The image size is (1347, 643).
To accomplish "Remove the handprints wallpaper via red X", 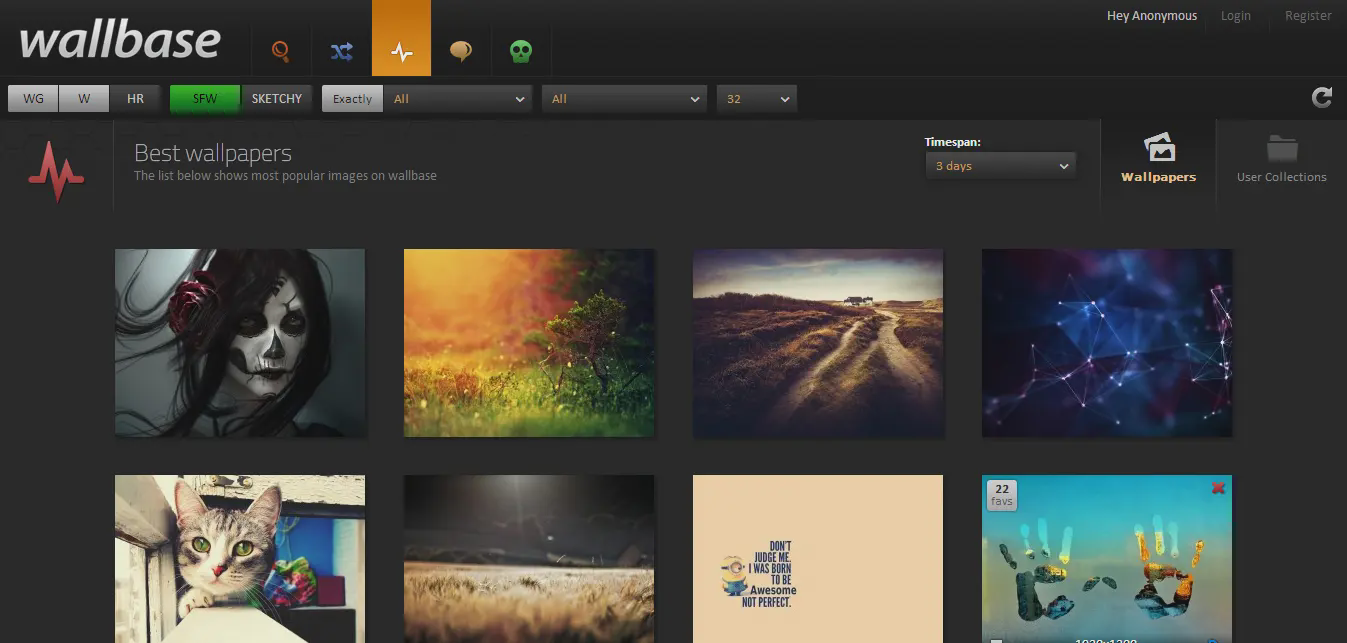I will 1217,488.
